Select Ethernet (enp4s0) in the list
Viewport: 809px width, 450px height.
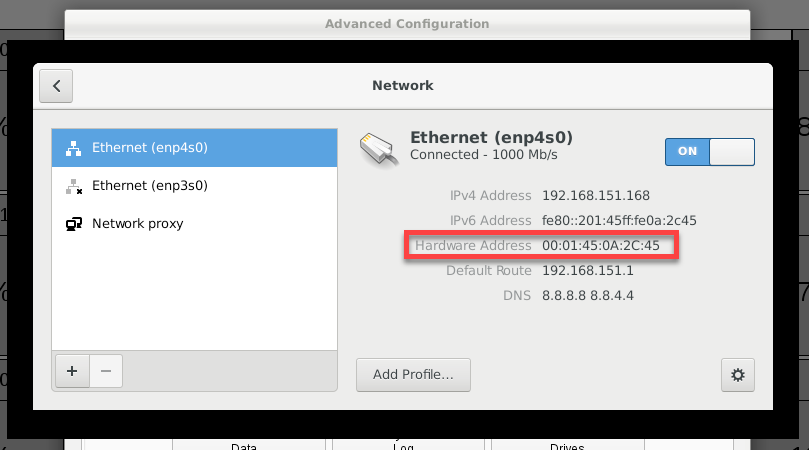point(195,148)
